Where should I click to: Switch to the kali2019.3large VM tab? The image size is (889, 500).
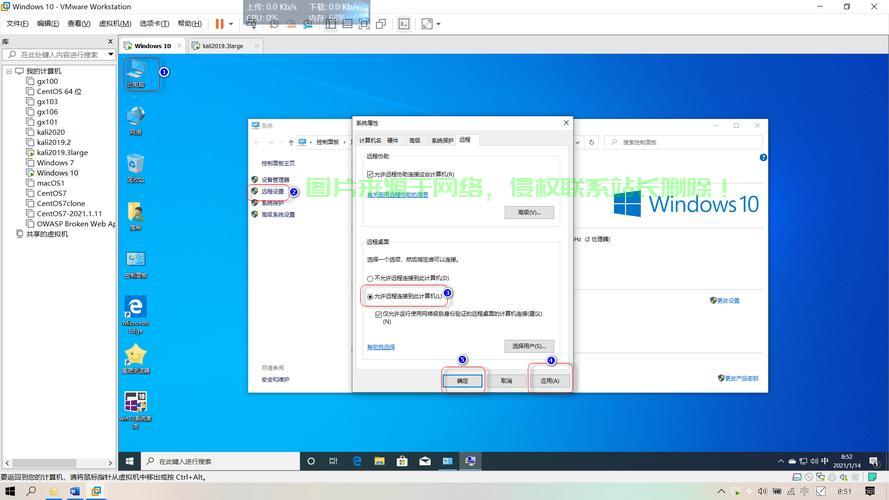(222, 46)
